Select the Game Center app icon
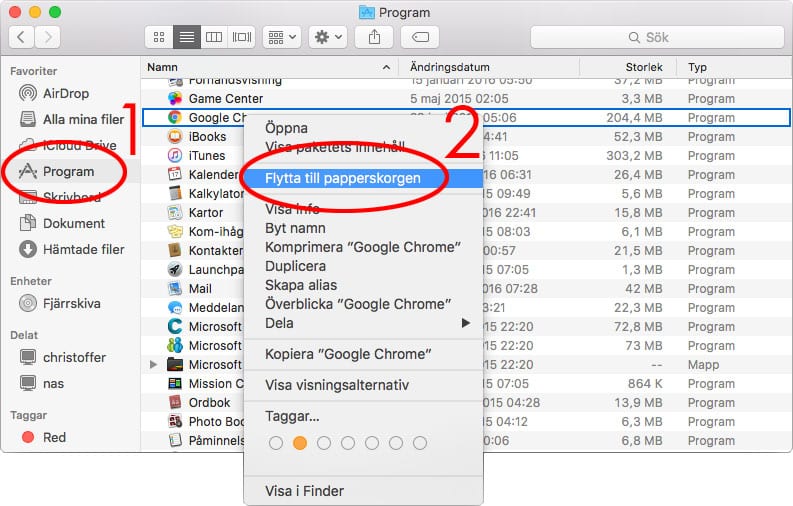 [175, 99]
